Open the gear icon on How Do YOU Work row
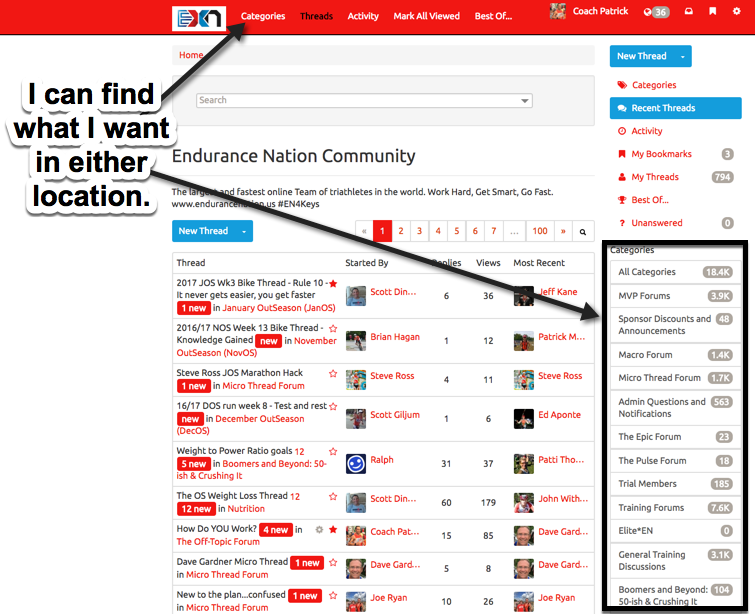The width and height of the screenshot is (755, 614). point(319,530)
